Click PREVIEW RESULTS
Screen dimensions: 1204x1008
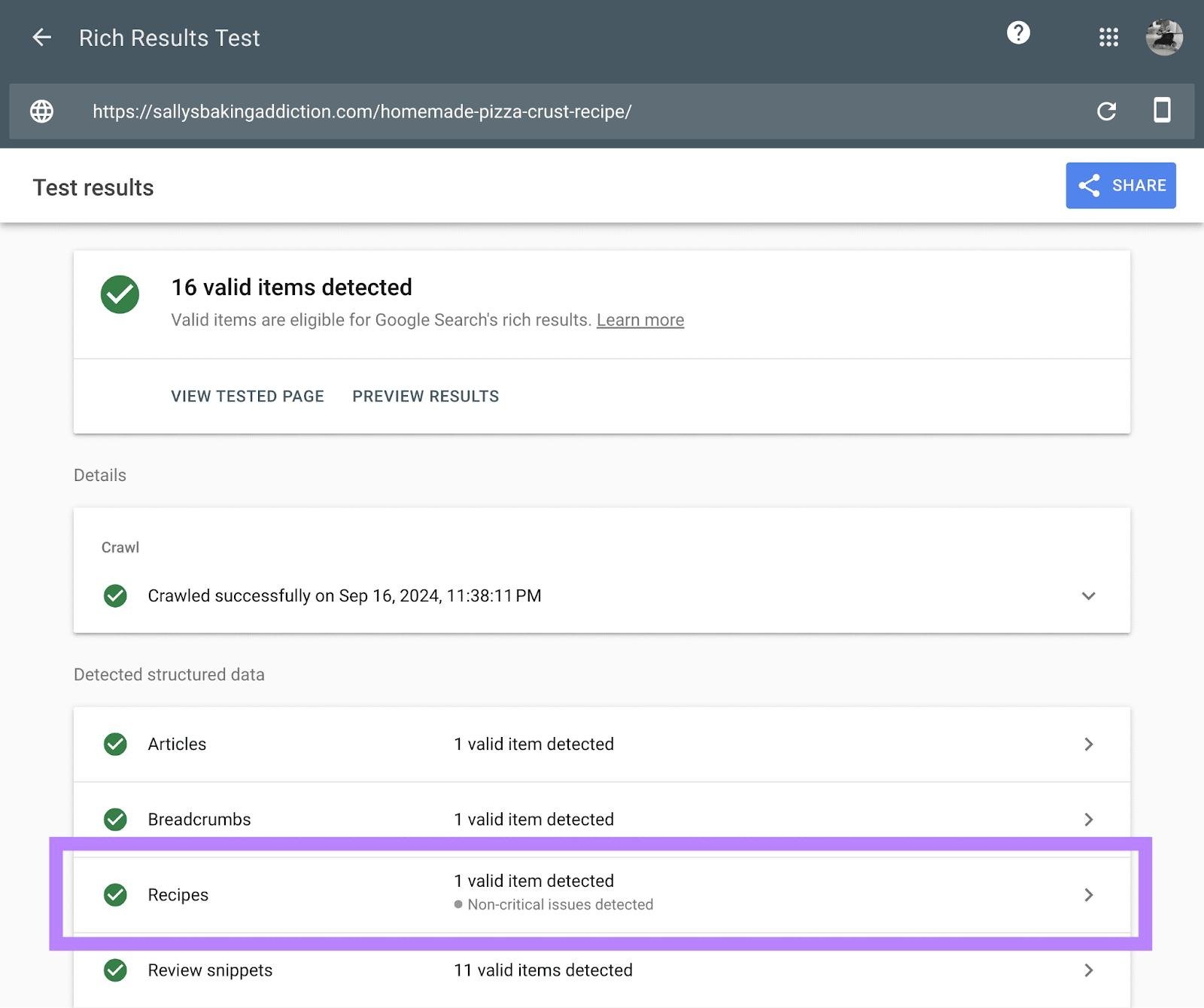tap(426, 396)
